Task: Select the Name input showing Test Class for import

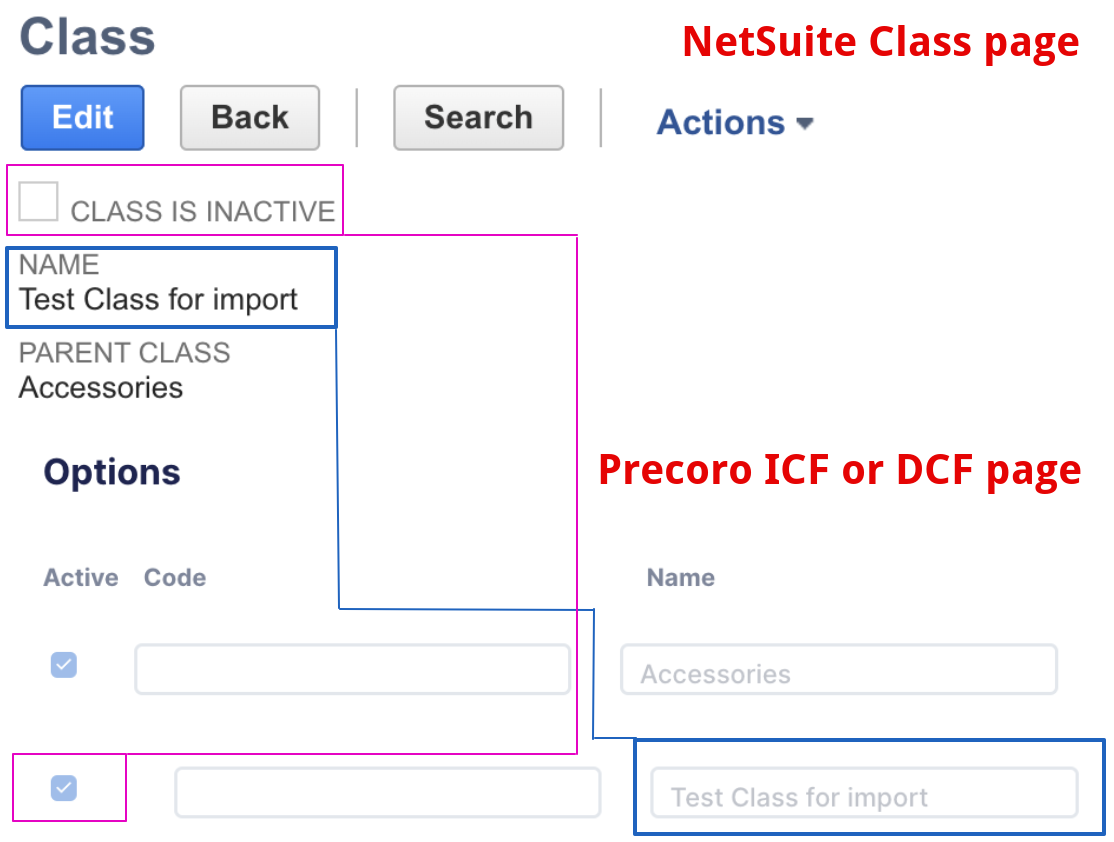Action: (x=863, y=792)
